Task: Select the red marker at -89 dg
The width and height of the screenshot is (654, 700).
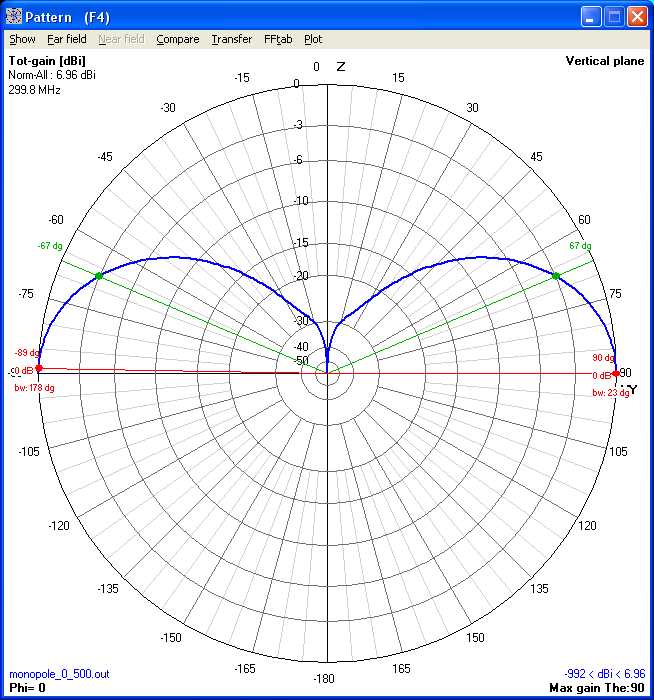Action: (x=39, y=368)
